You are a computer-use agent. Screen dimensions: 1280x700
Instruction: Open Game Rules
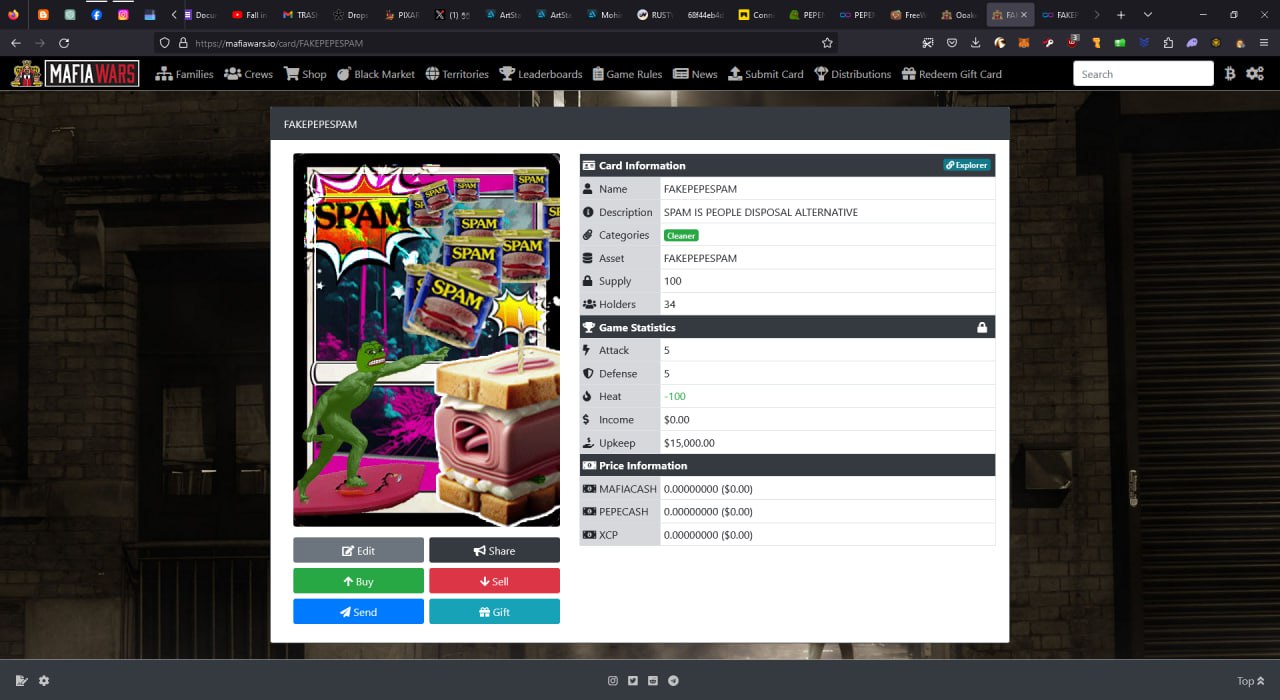(627, 74)
